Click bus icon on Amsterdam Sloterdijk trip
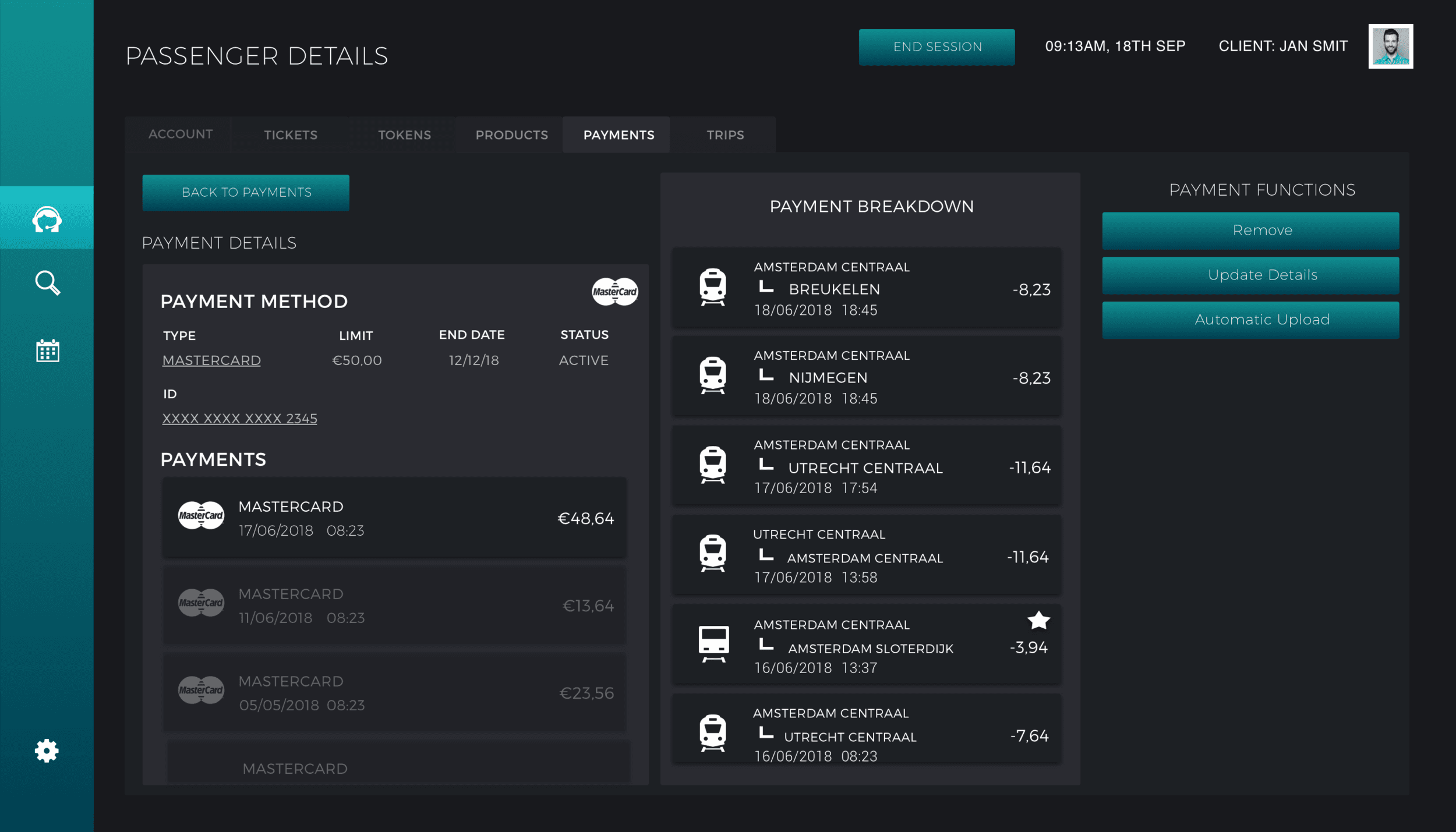 [x=713, y=643]
